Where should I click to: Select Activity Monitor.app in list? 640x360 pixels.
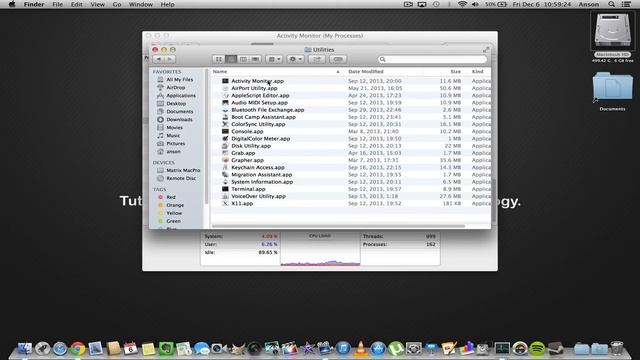pyautogui.click(x=257, y=81)
